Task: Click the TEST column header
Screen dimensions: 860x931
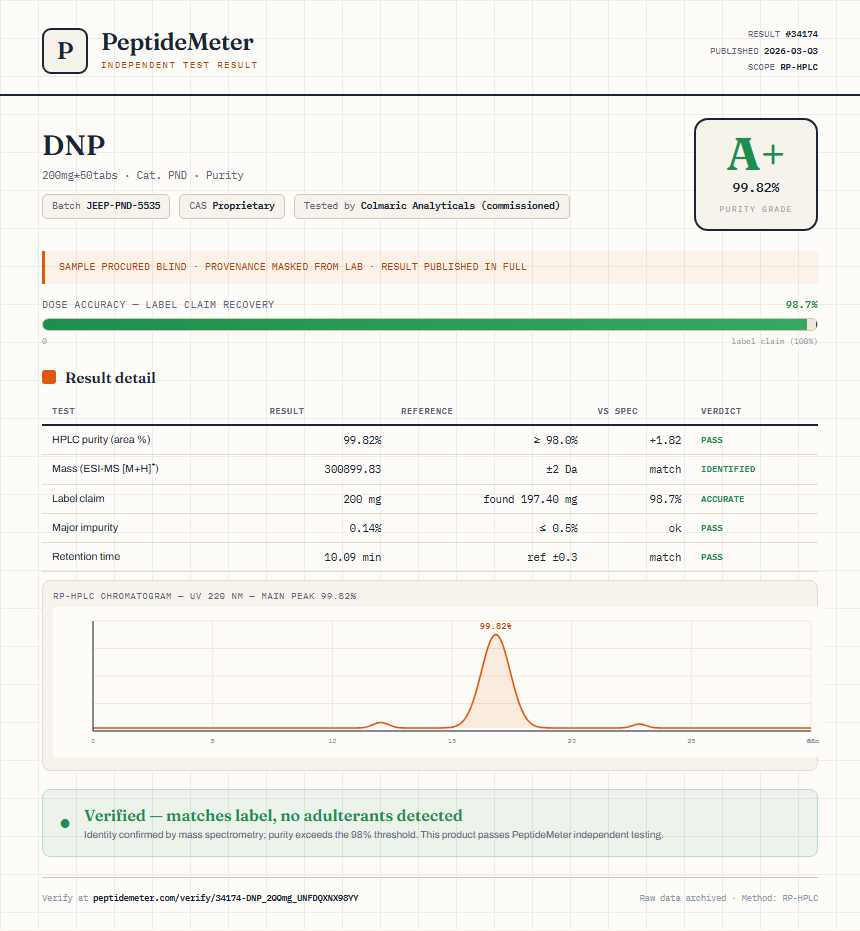Action: (64, 411)
